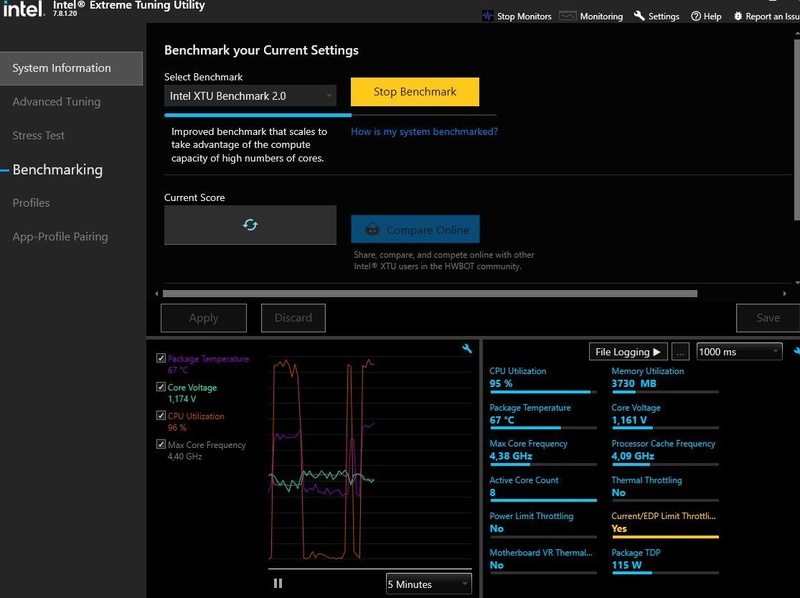Click the Apply button
Image resolution: width=800 pixels, height=598 pixels.
[204, 318]
